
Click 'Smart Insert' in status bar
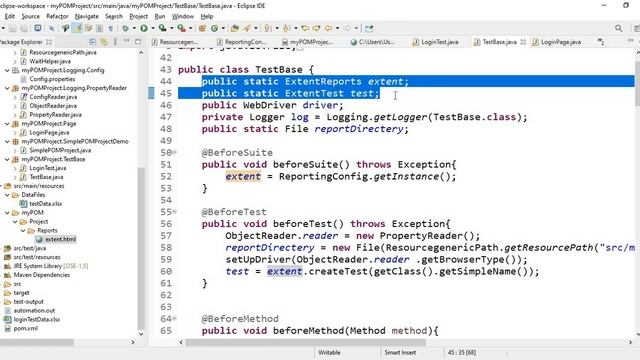click(400, 352)
